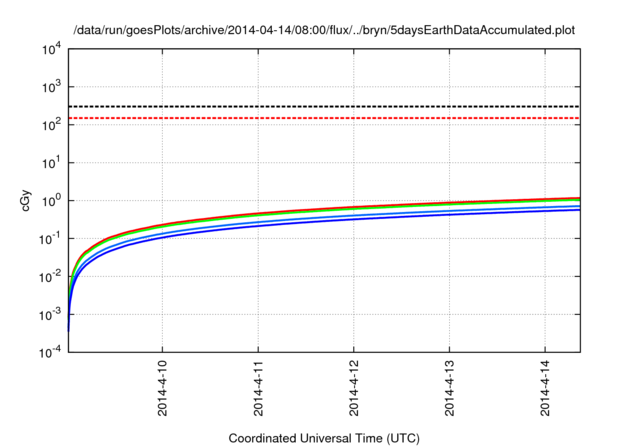Click the red dashed threshold line
The image size is (640, 448).
click(324, 118)
